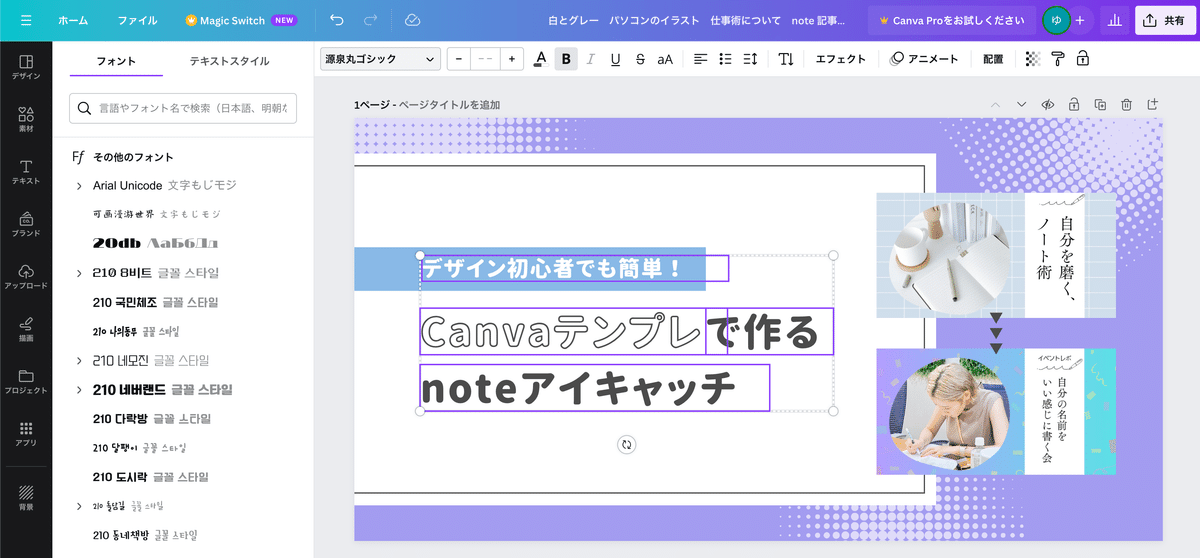Expand the 210 8비트 font family
The image size is (1200, 558).
click(x=79, y=273)
